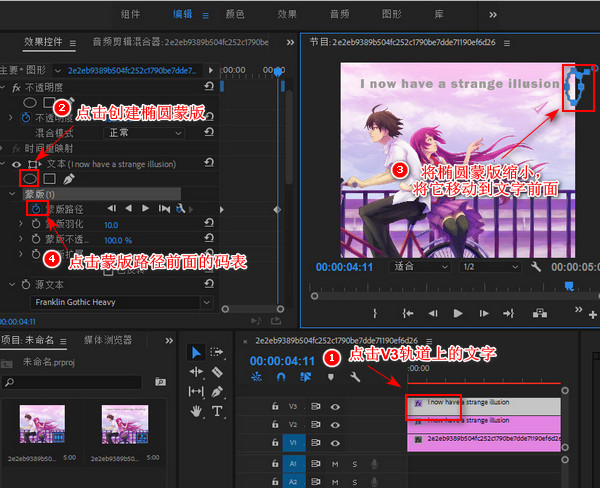
Task: Select the Track Select Forward tool
Action: point(217,352)
